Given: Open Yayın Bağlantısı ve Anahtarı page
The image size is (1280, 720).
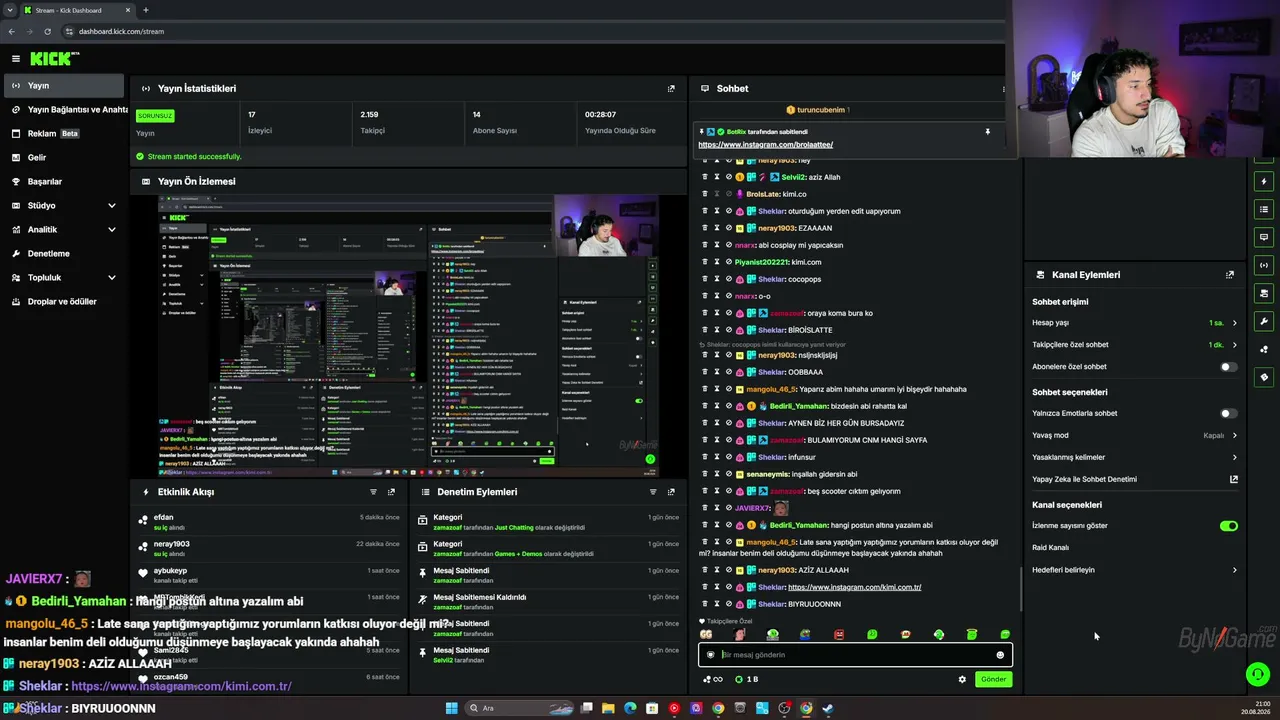Looking at the screenshot, I should (x=64, y=110).
